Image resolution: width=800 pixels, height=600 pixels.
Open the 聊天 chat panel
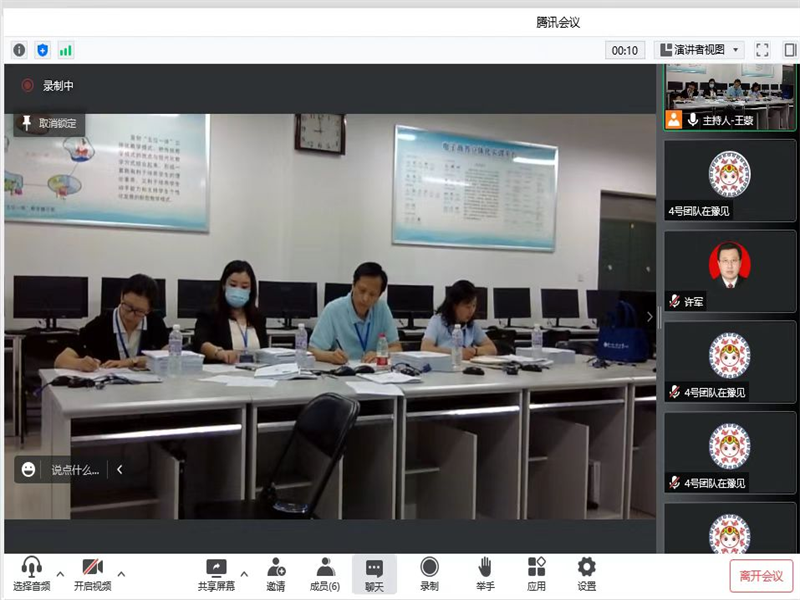[374, 574]
